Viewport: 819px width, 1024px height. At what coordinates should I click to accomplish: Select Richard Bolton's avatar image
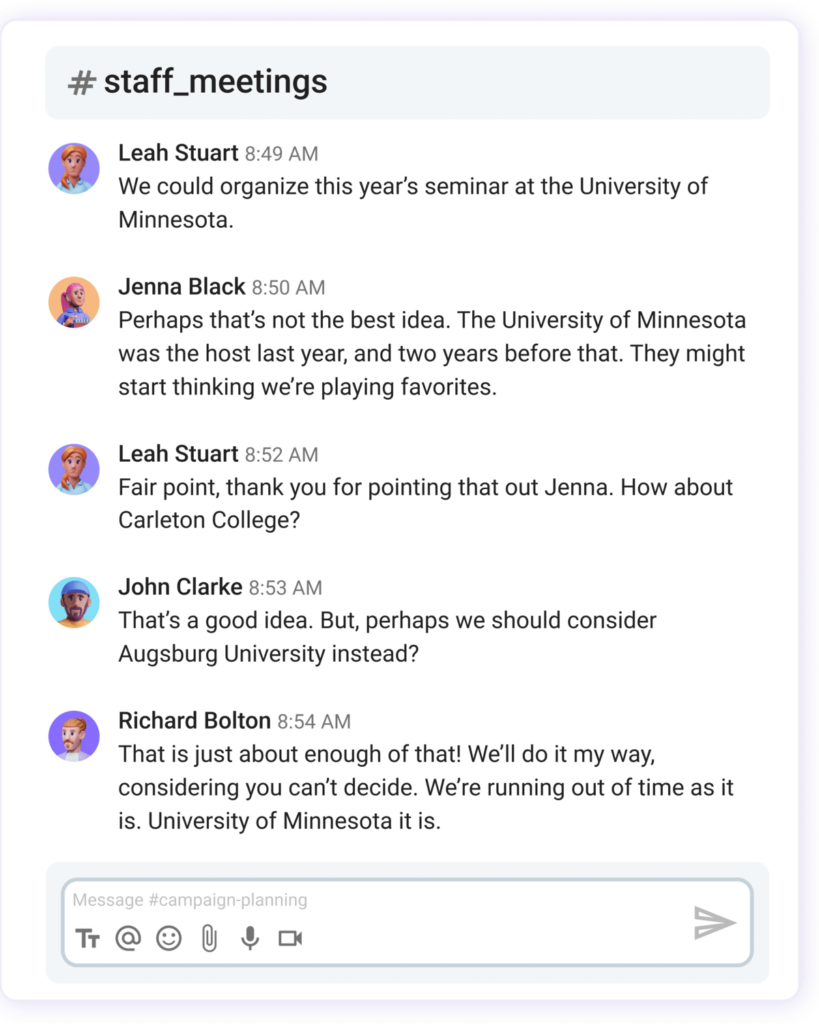click(74, 736)
